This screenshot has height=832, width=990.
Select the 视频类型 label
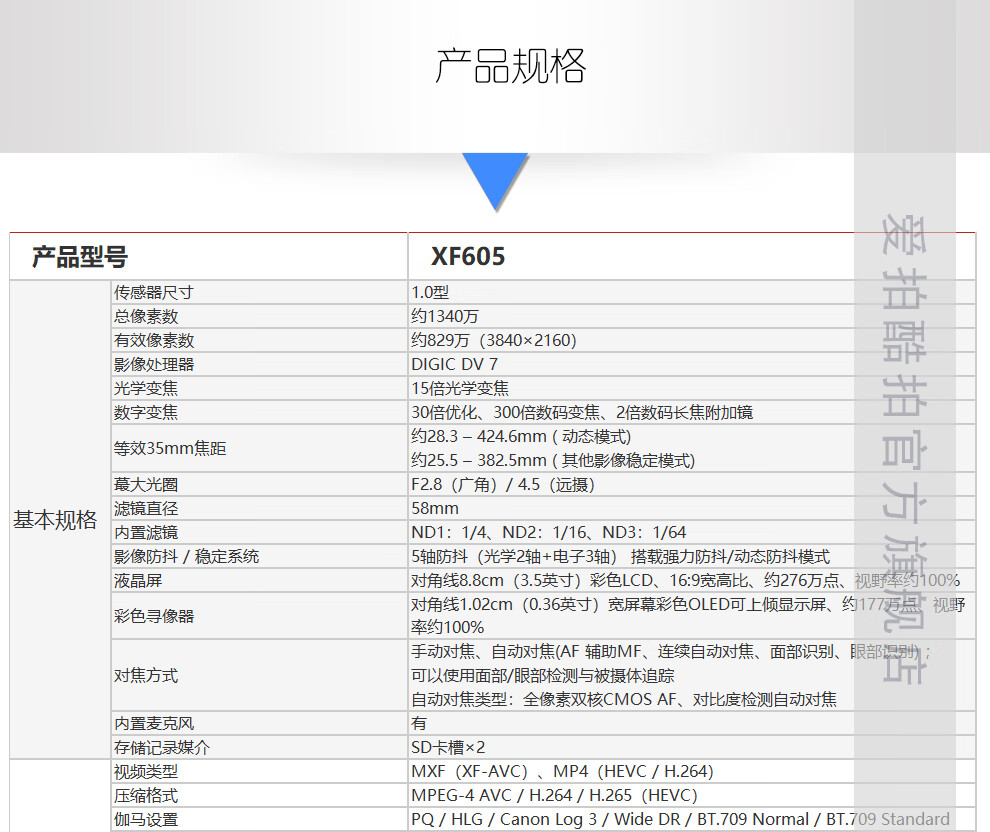coord(146,771)
